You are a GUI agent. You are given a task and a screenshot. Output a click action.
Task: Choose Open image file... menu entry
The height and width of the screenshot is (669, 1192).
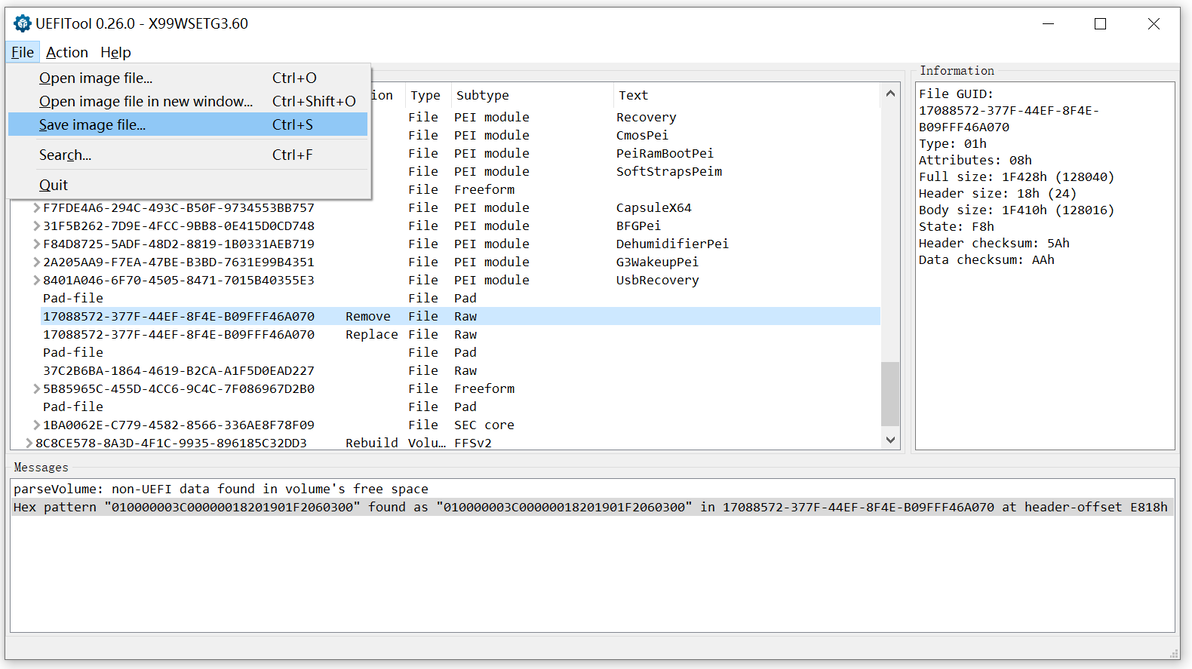(x=188, y=78)
